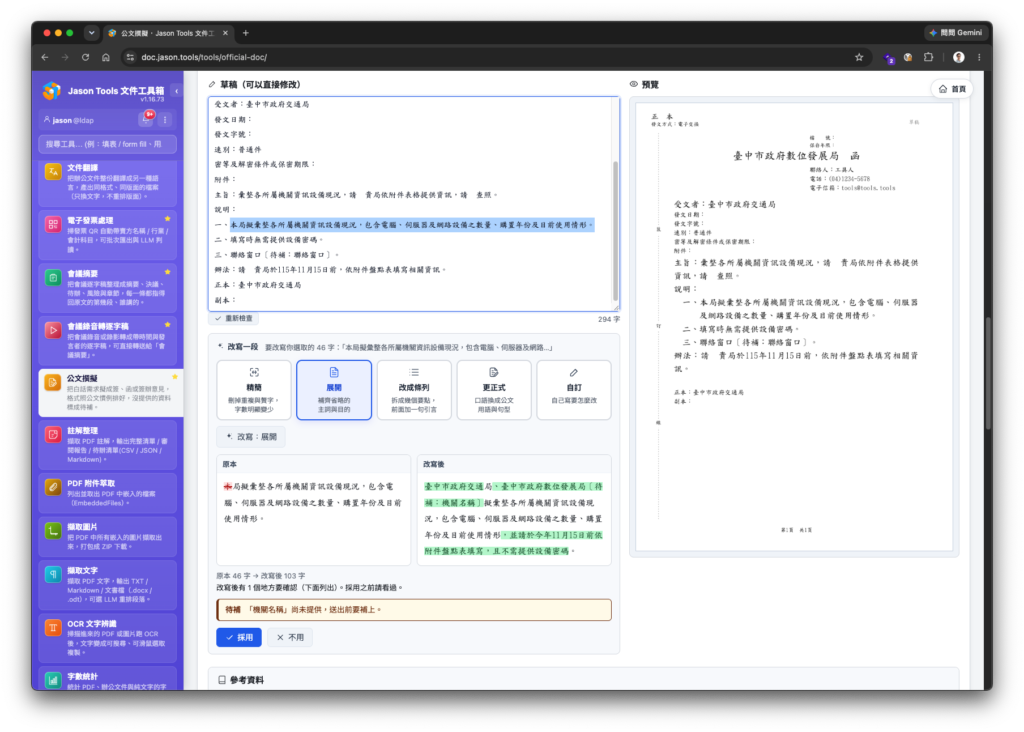This screenshot has width=1024, height=732.
Task: Click the 改寫：展開 button
Action: click(x=251, y=437)
